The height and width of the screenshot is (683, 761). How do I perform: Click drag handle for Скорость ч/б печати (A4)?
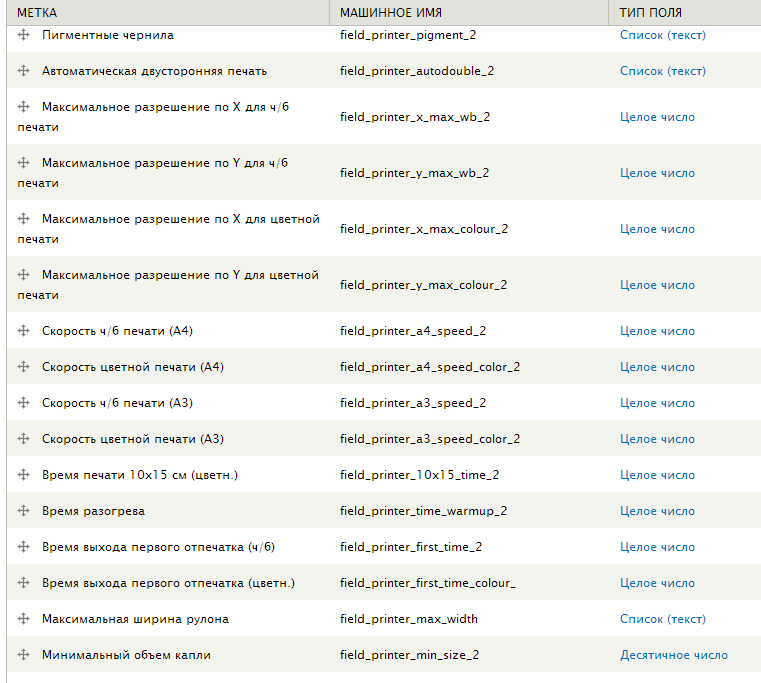click(x=24, y=331)
